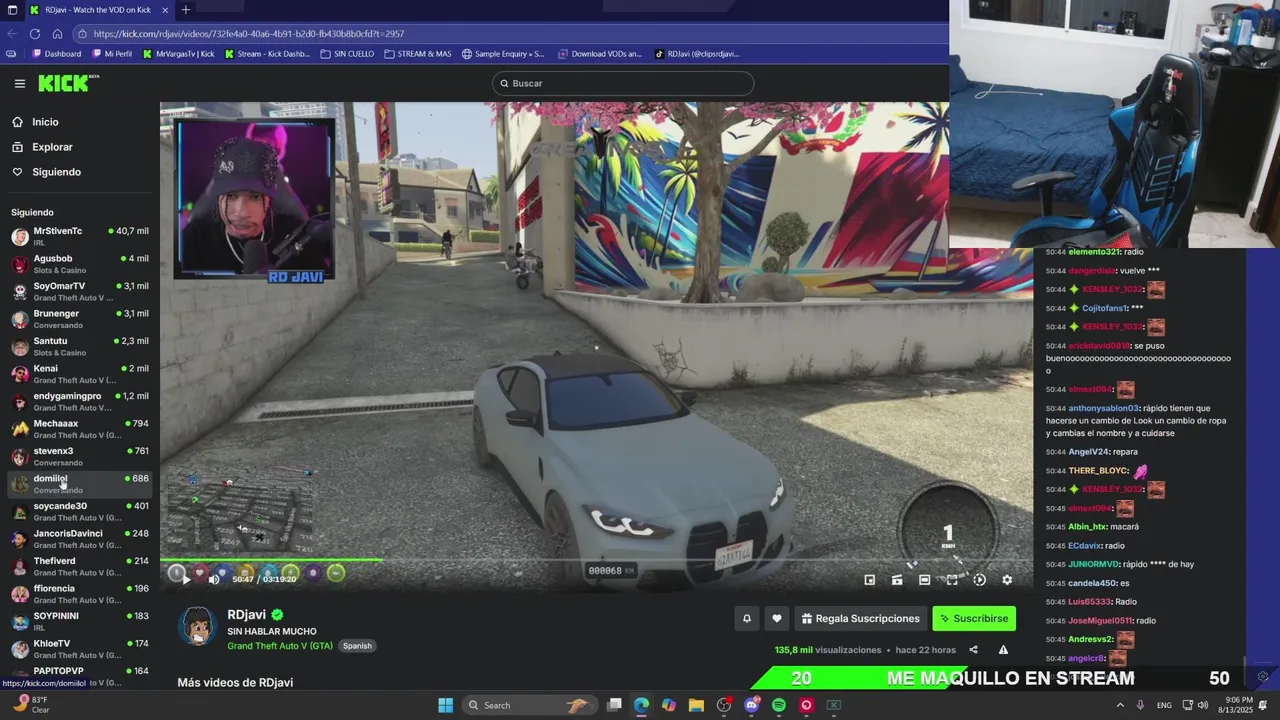Click the Kick logo
Viewport: 1280px width, 720px height.
(x=68, y=83)
